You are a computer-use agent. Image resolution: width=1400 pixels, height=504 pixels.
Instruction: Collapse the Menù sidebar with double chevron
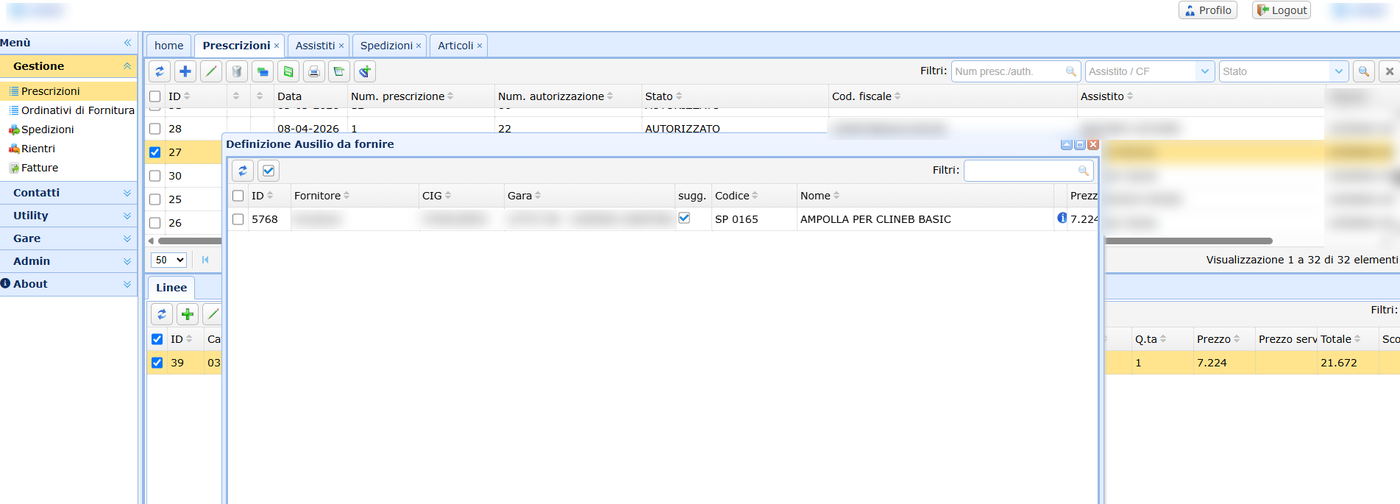pyautogui.click(x=127, y=43)
